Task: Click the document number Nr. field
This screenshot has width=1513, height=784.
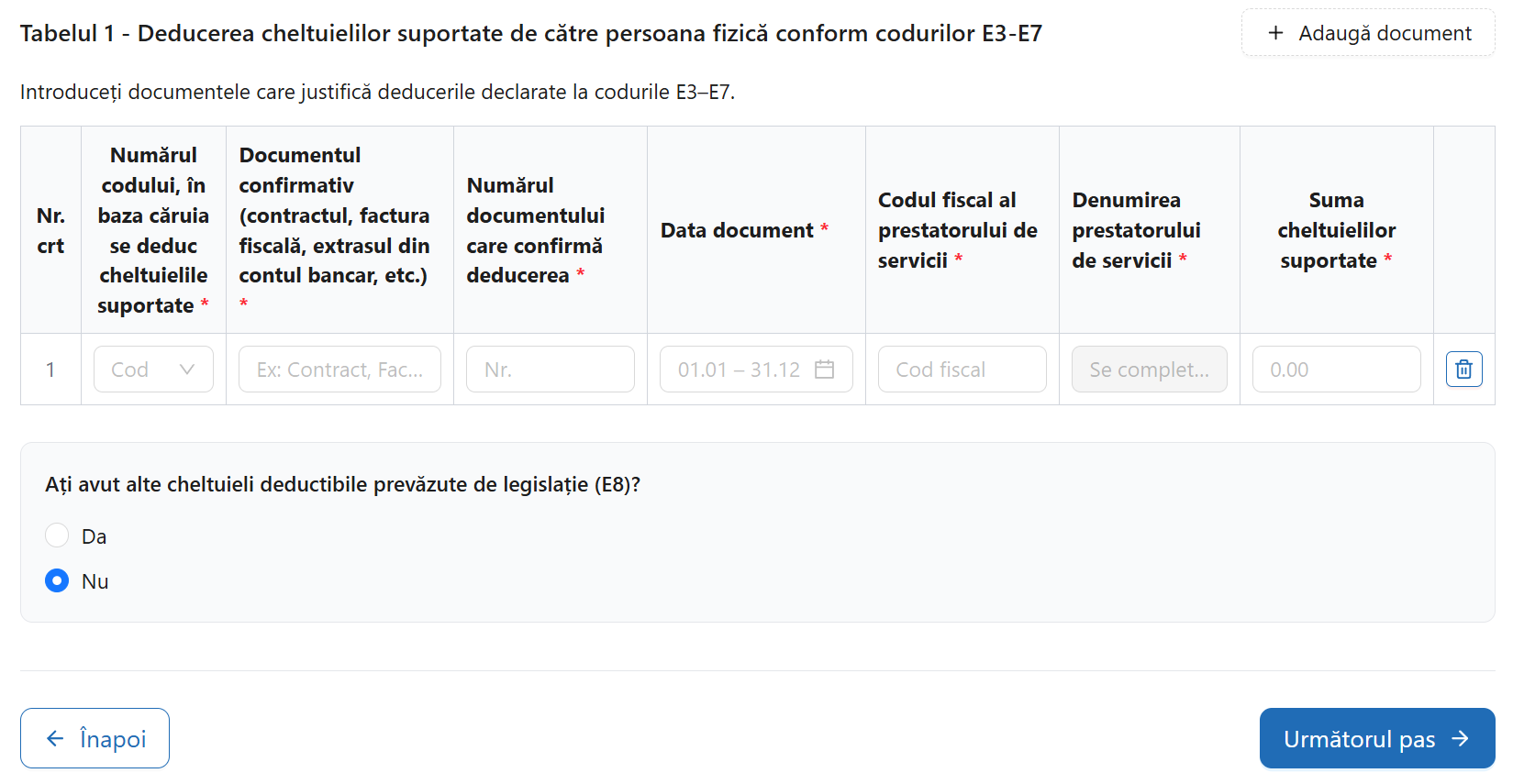Action: 550,370
